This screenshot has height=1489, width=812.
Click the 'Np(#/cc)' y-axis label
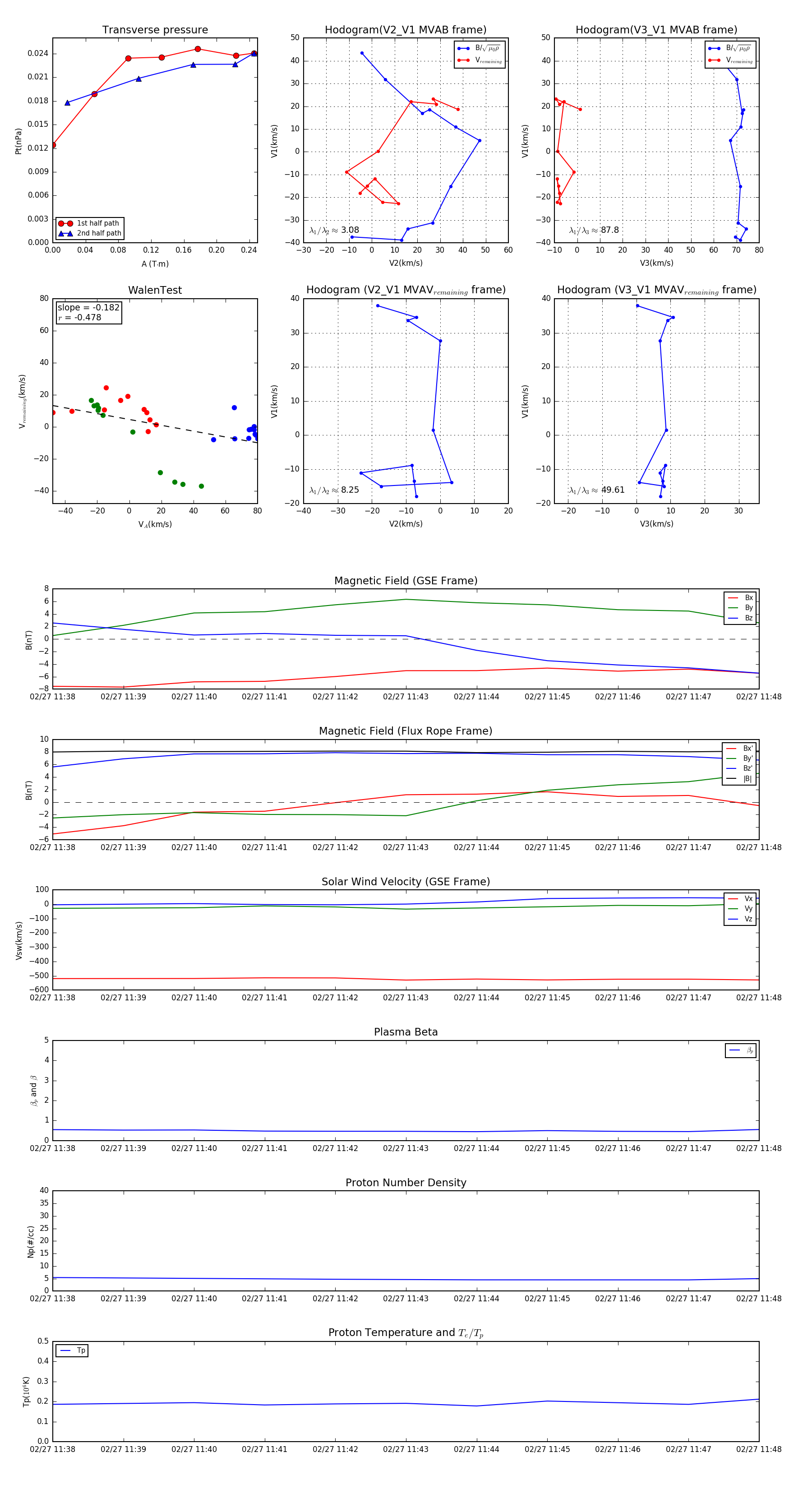click(31, 1241)
